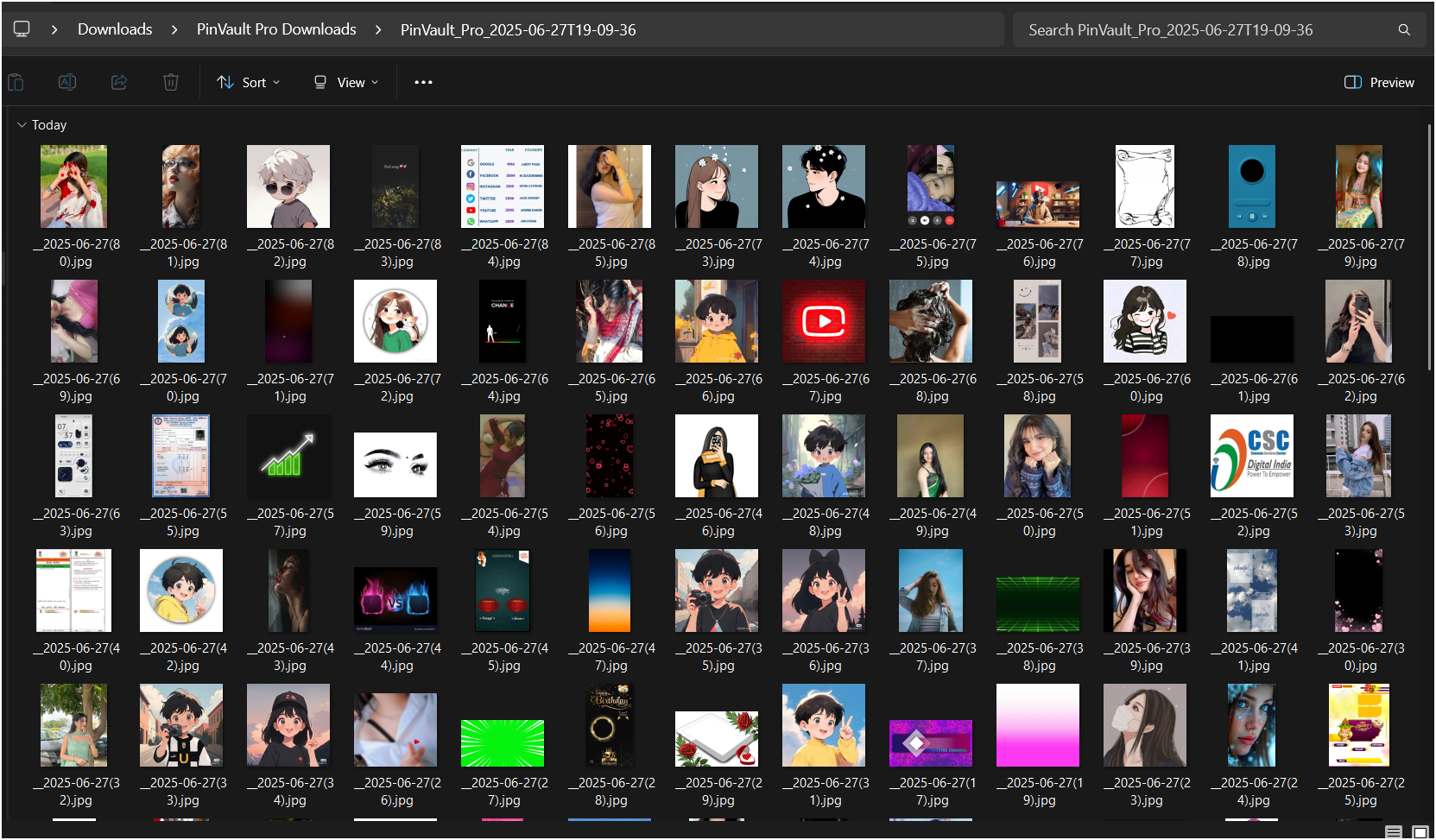Click file name _2025-06-27(85).jpg

(x=611, y=253)
